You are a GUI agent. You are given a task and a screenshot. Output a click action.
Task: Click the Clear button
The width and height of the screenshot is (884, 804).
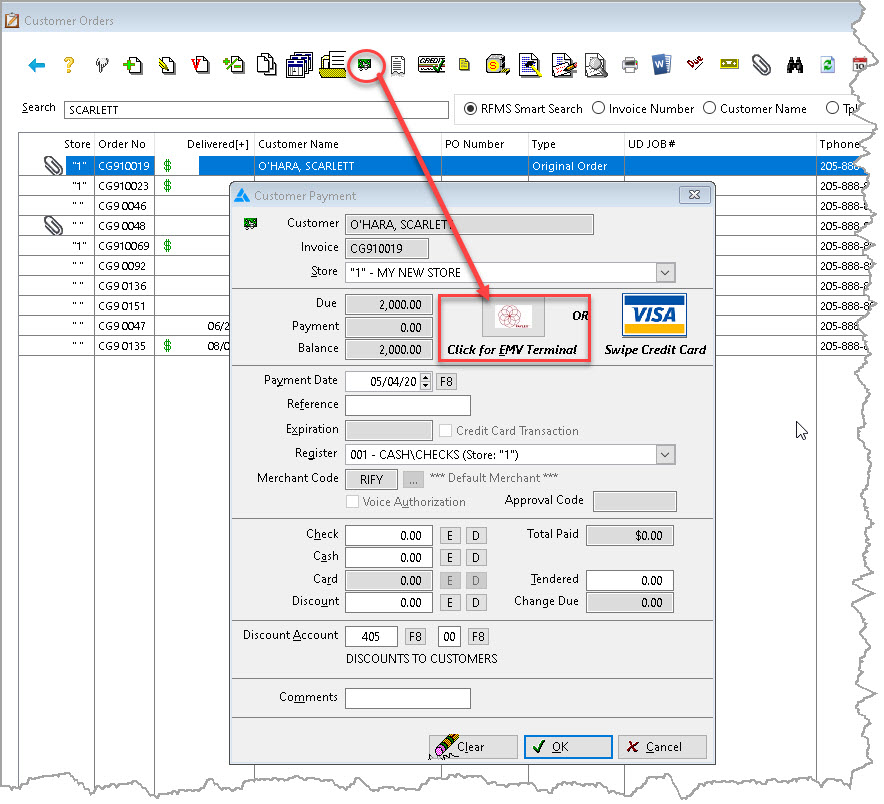(x=473, y=747)
